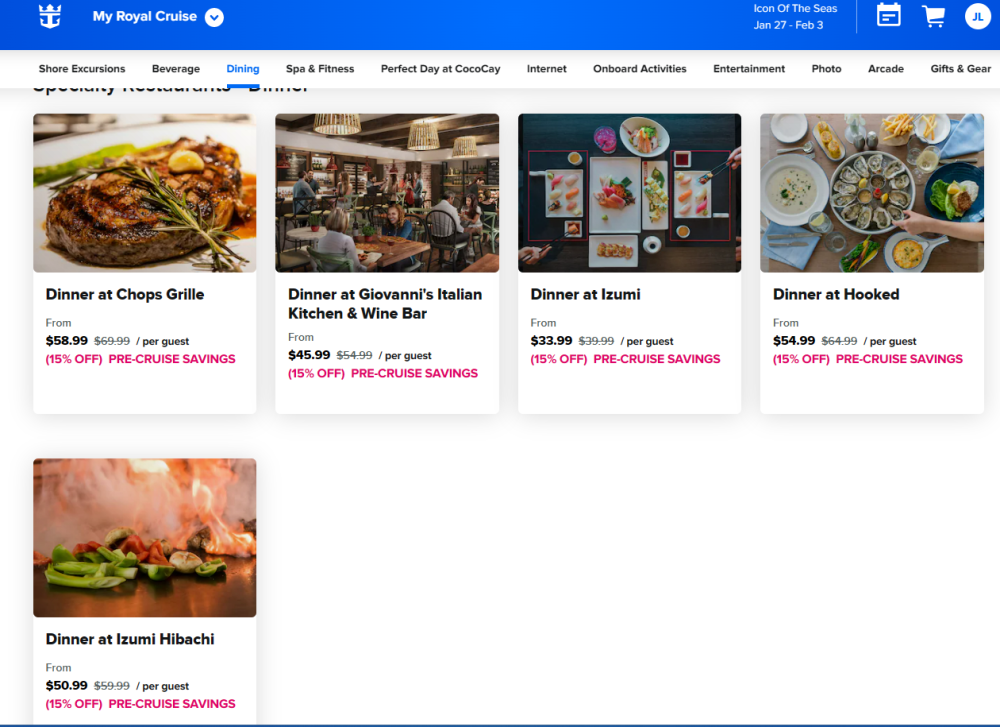Click the struck-through $69.99 original price
1000x727 pixels.
(112, 341)
